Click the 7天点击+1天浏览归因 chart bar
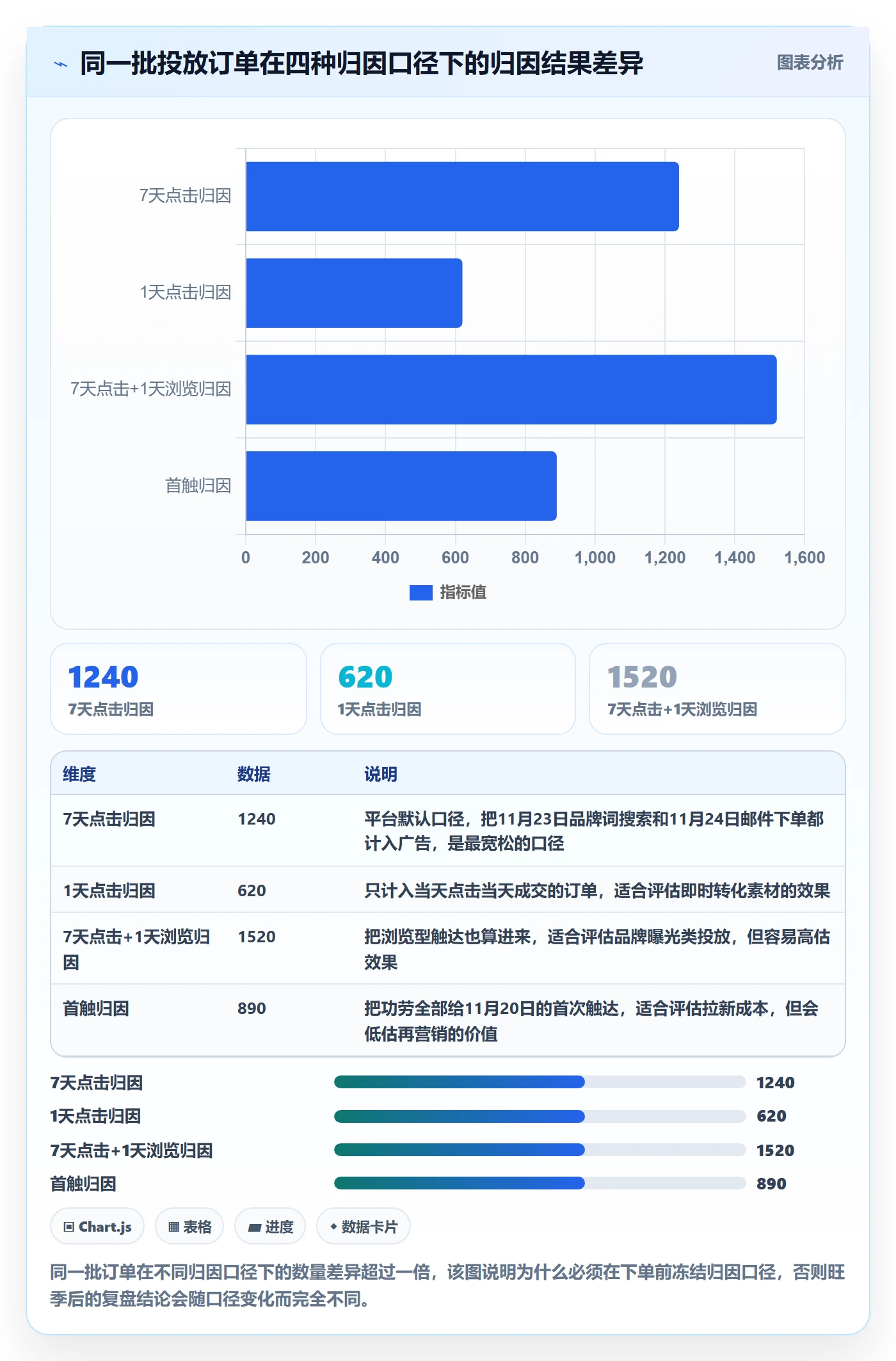896x1361 pixels. [511, 390]
